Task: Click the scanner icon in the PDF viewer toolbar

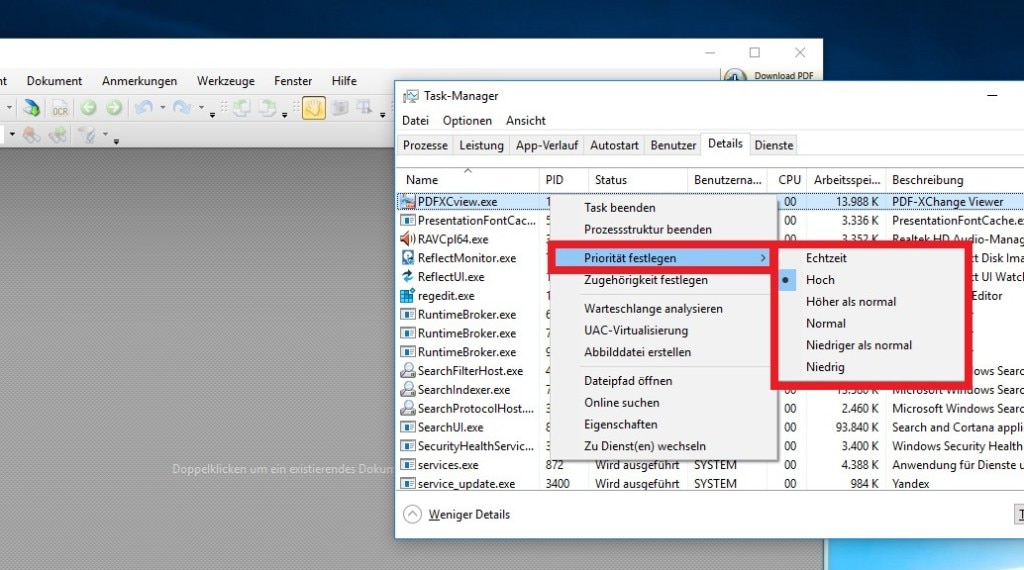Action: [31, 108]
